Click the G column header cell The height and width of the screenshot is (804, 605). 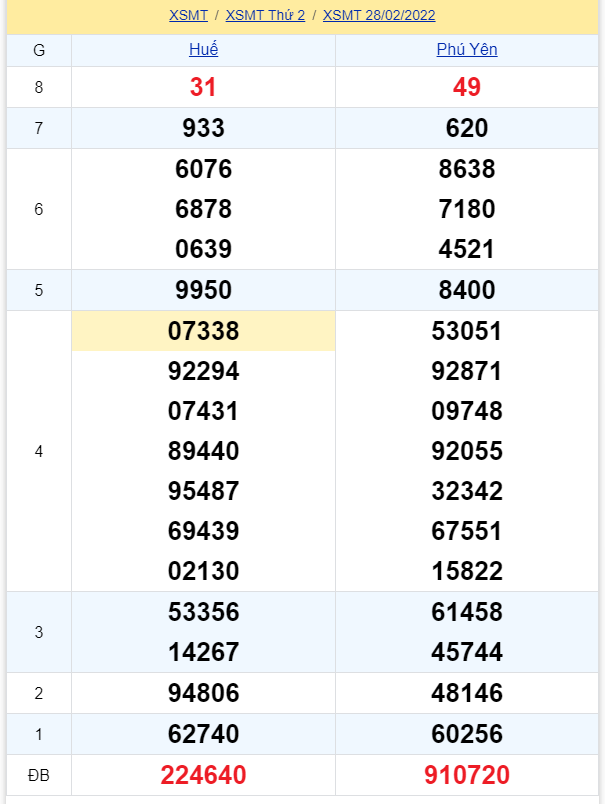tap(39, 50)
